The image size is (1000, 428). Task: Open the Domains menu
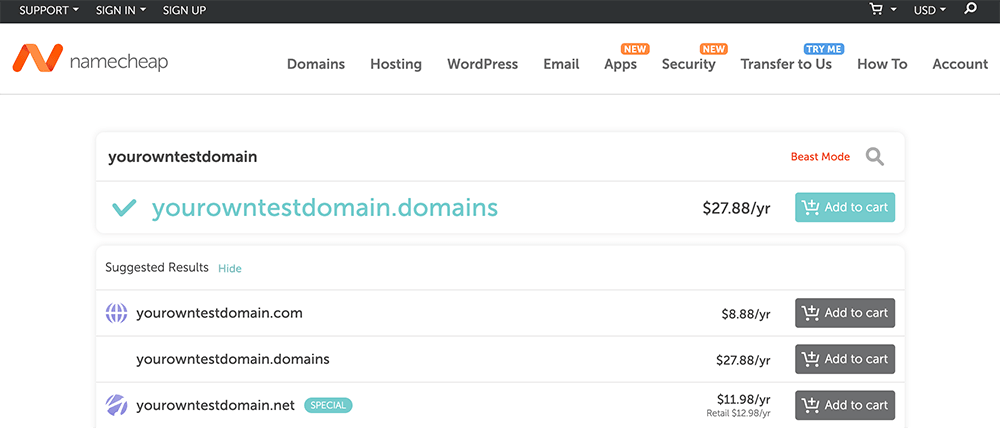coord(316,64)
